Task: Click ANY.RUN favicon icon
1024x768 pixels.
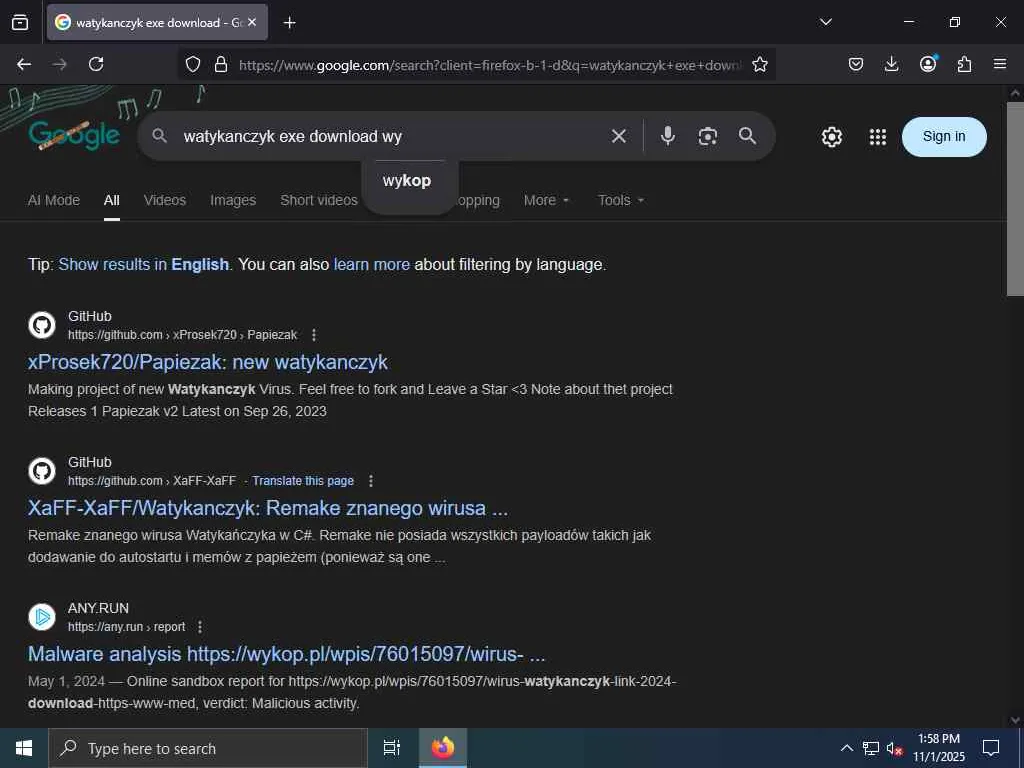Action: click(42, 617)
